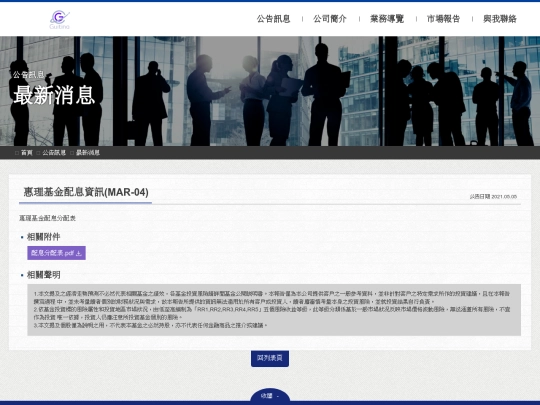The width and height of the screenshot is (540, 405).
Task: Download the 配息分配表.pdf attachment
Action: (x=56, y=253)
